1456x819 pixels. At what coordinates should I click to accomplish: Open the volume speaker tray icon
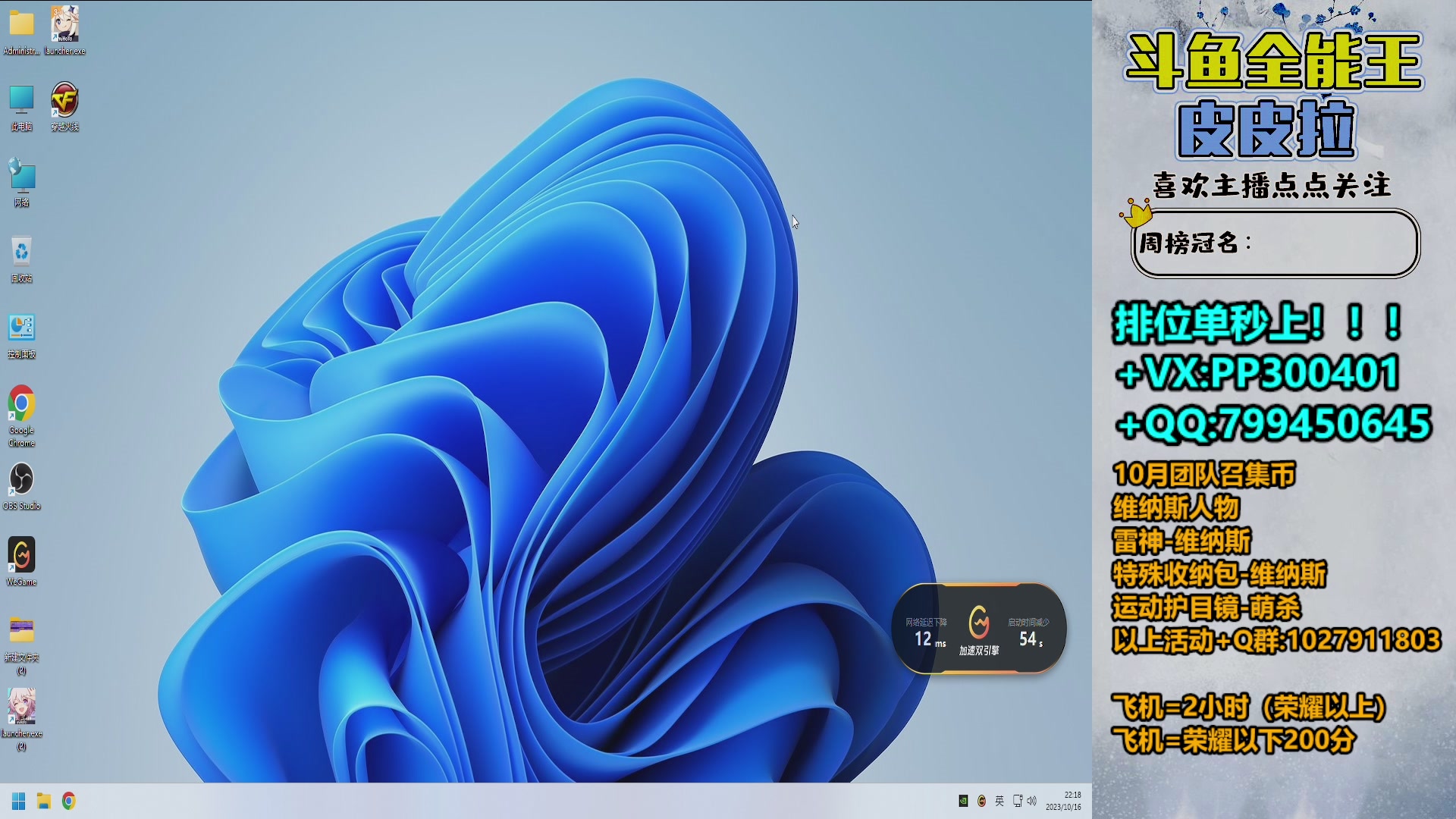tap(1032, 801)
